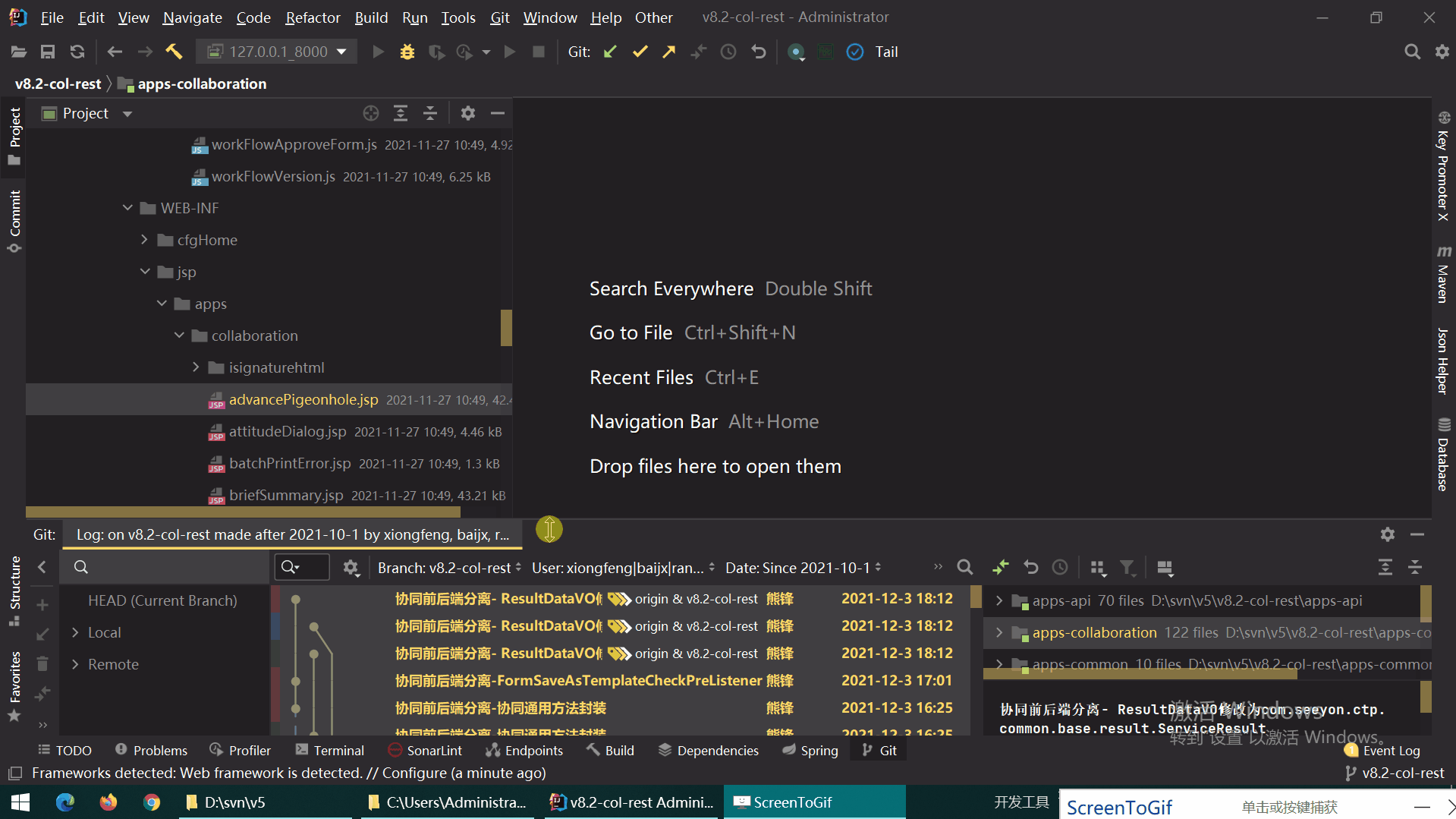The height and width of the screenshot is (819, 1456).
Task: Push commits using the Git push arrow
Action: tap(668, 52)
